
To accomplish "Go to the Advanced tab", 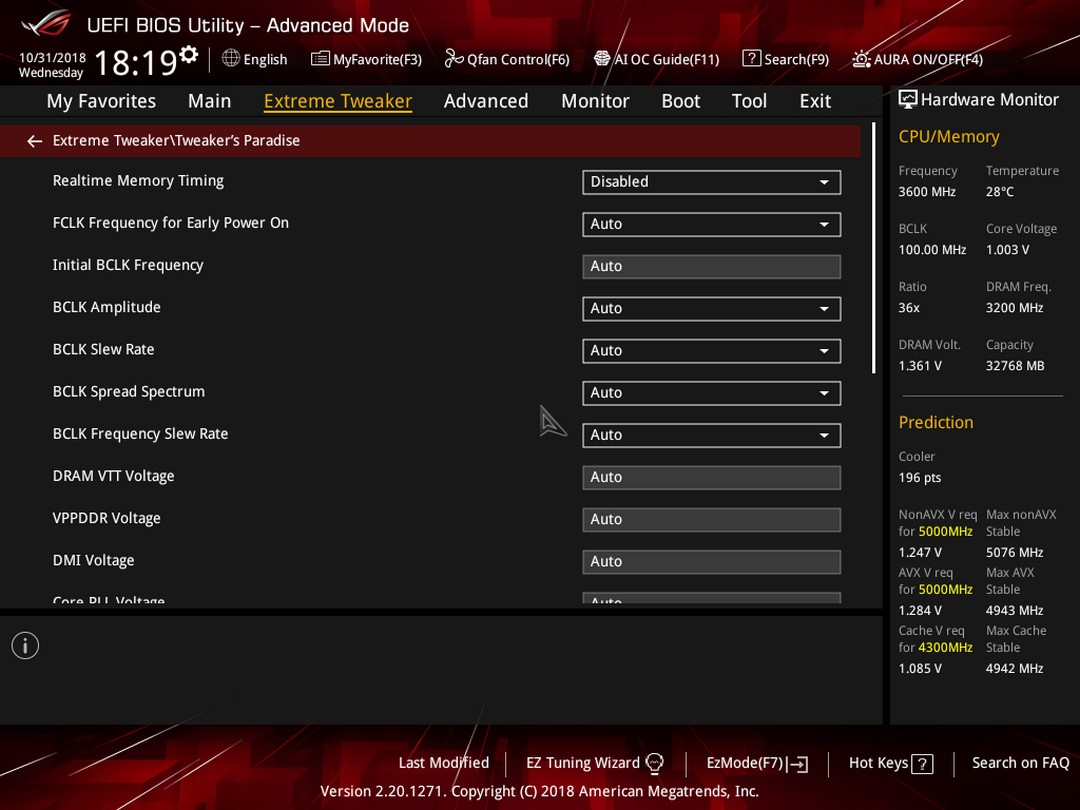I will pos(486,101).
